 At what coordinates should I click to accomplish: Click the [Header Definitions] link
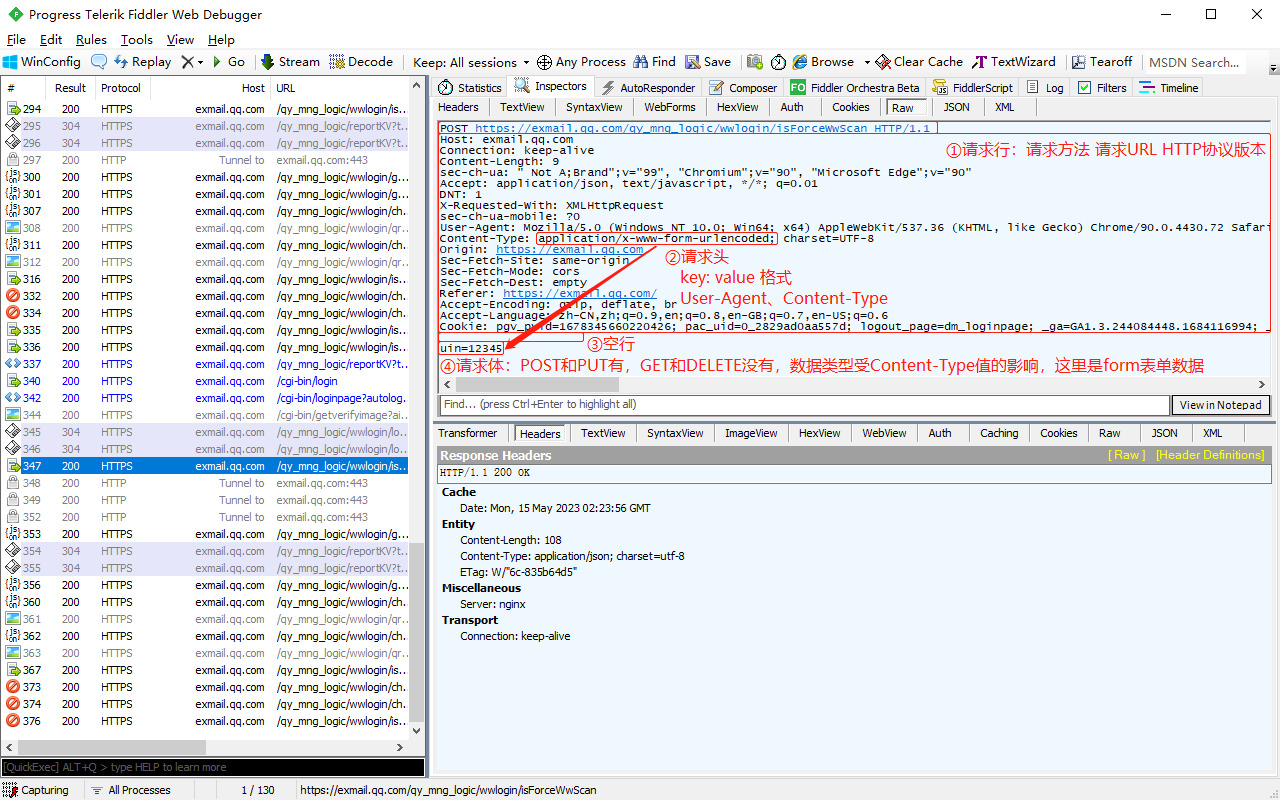[1210, 455]
